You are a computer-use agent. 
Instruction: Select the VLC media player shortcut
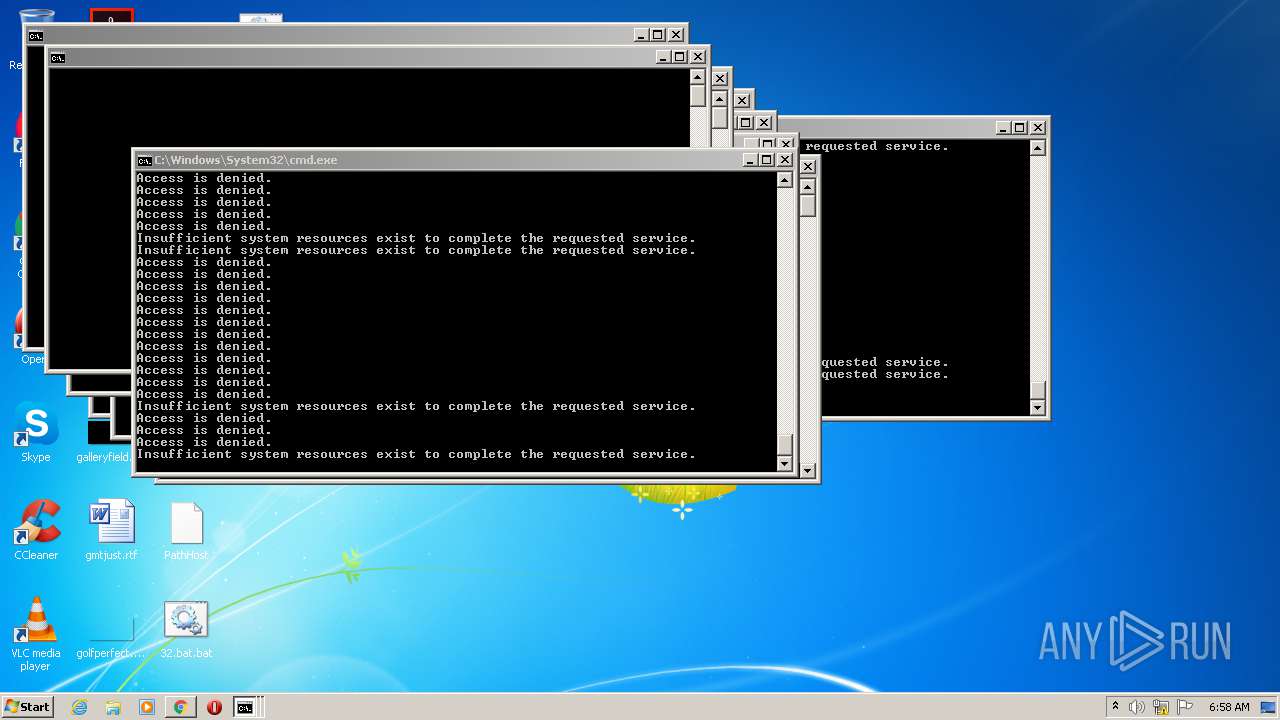[36, 634]
